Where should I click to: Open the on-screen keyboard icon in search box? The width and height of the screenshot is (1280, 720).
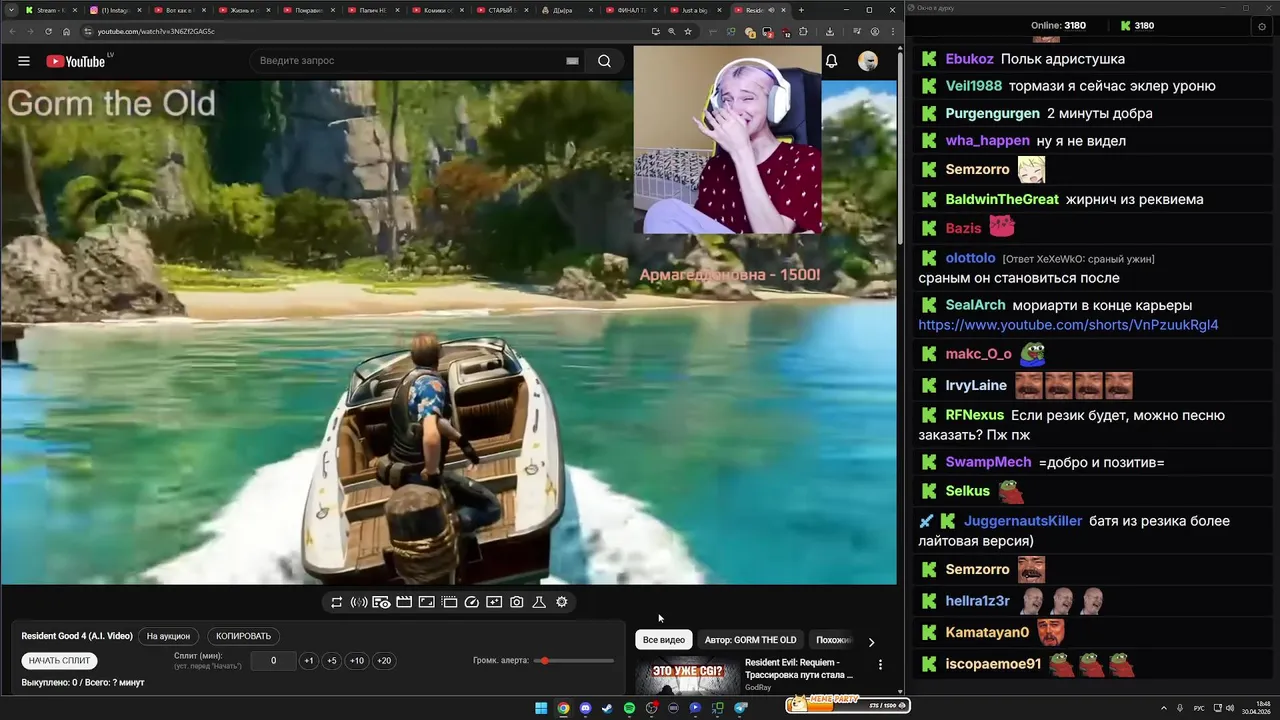click(x=572, y=61)
